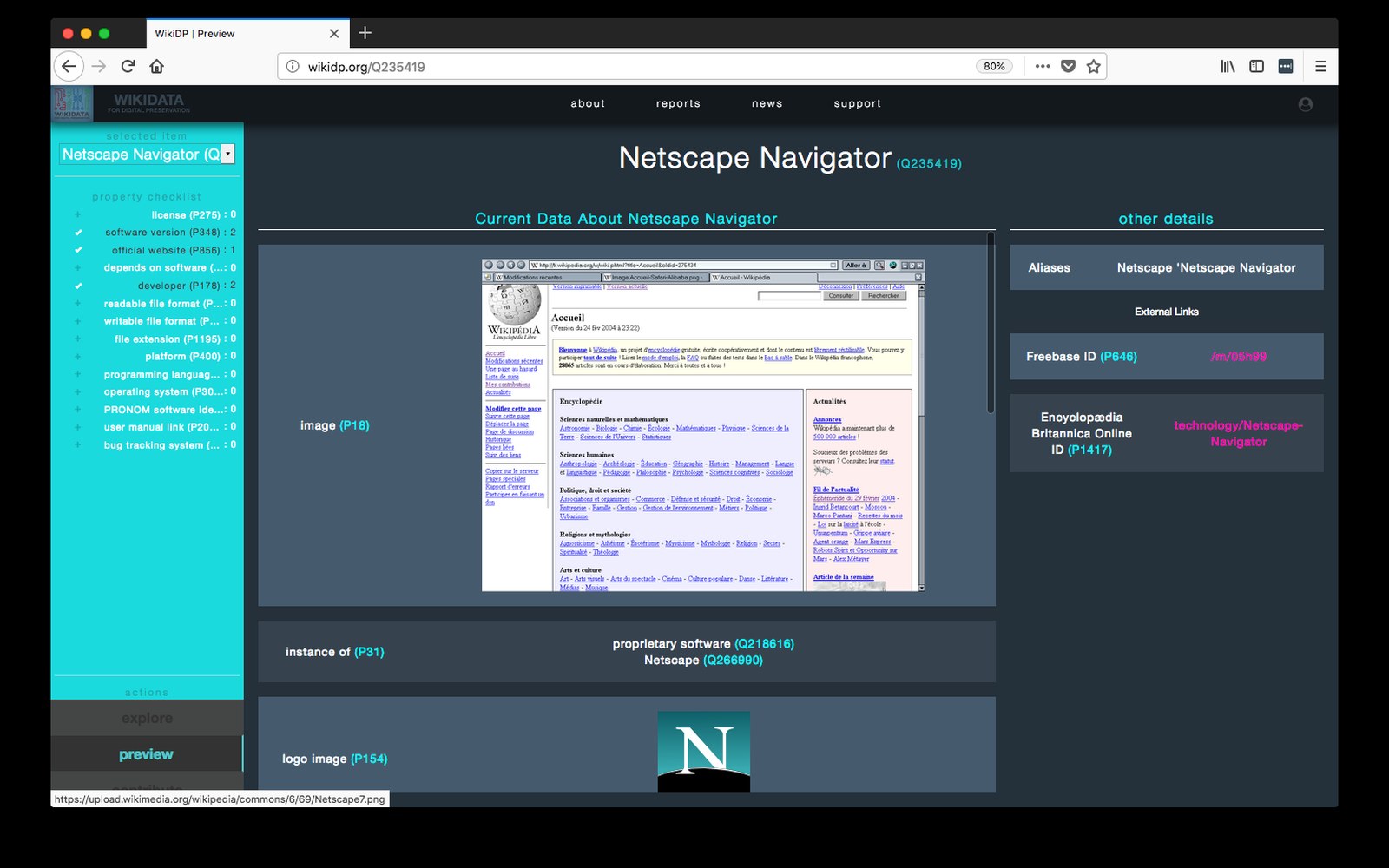Viewport: 1389px width, 868px height.
Task: Open the Firefox hamburger menu
Action: tap(1320, 66)
